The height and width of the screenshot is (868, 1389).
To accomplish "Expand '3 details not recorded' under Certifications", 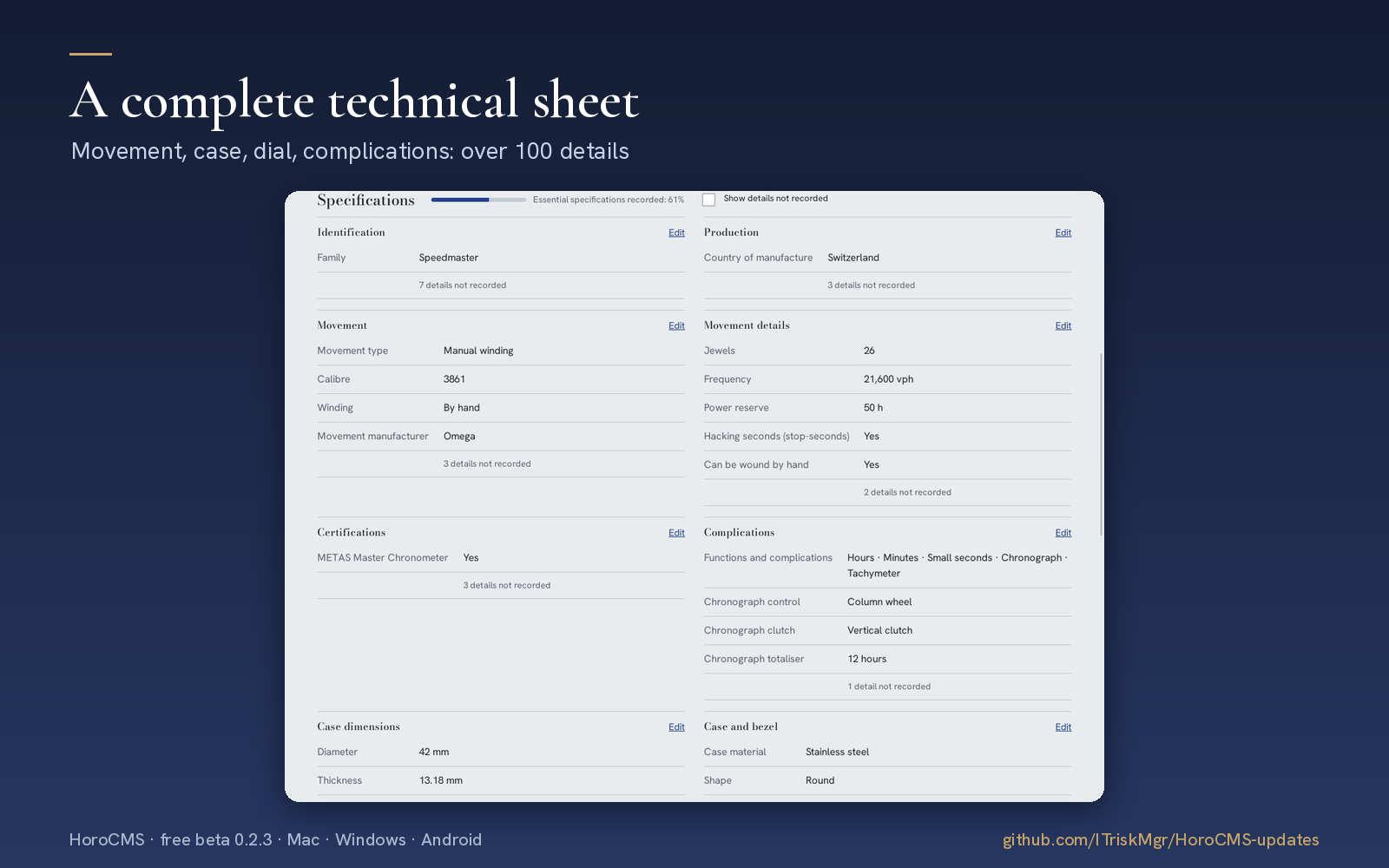I will 506,586.
